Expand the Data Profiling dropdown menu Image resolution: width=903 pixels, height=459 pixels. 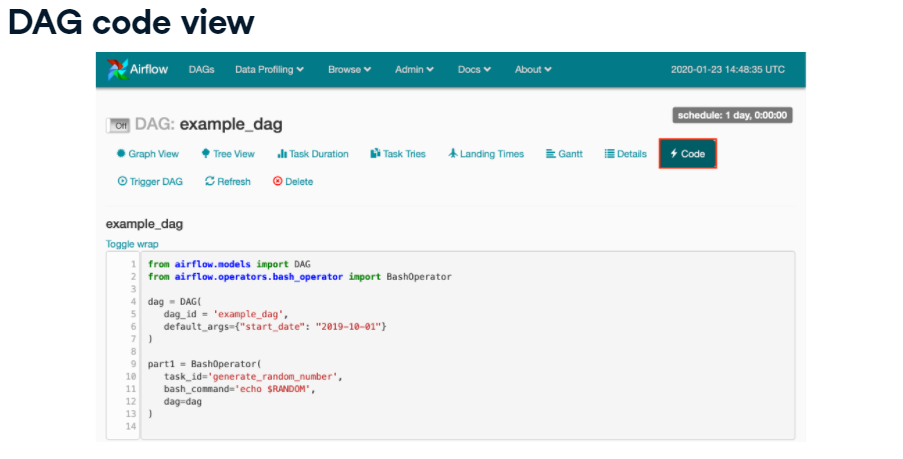coord(269,70)
